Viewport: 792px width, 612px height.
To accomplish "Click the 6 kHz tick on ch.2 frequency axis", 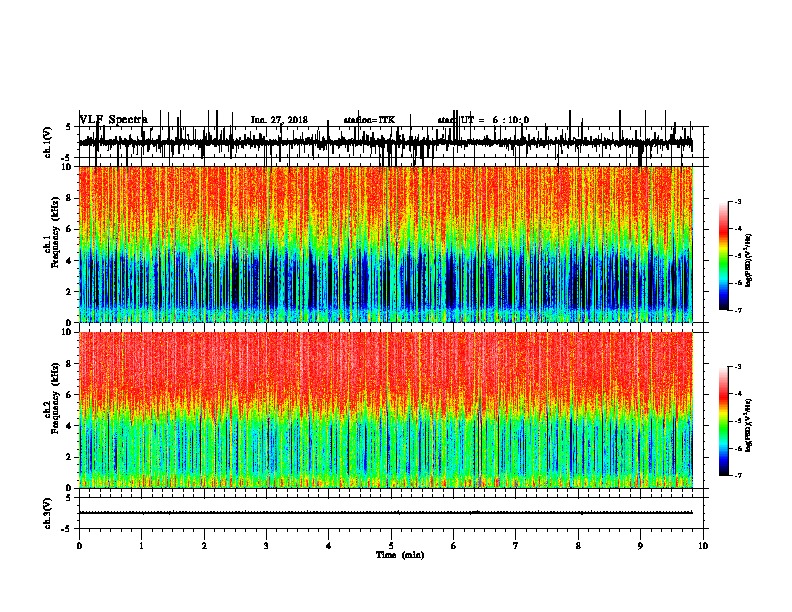I will coord(70,394).
